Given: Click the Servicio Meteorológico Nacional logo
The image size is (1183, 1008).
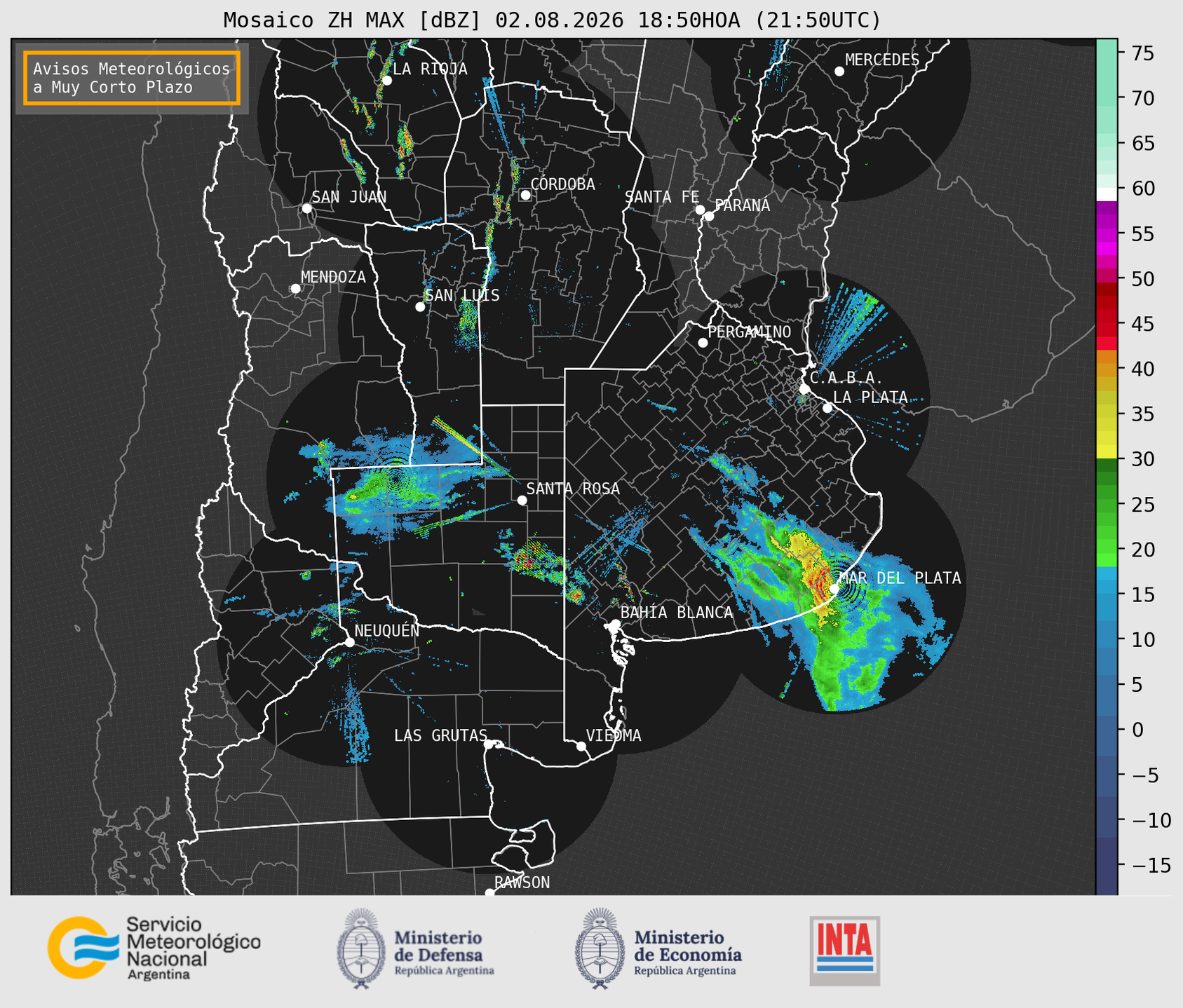Looking at the screenshot, I should 154,948.
